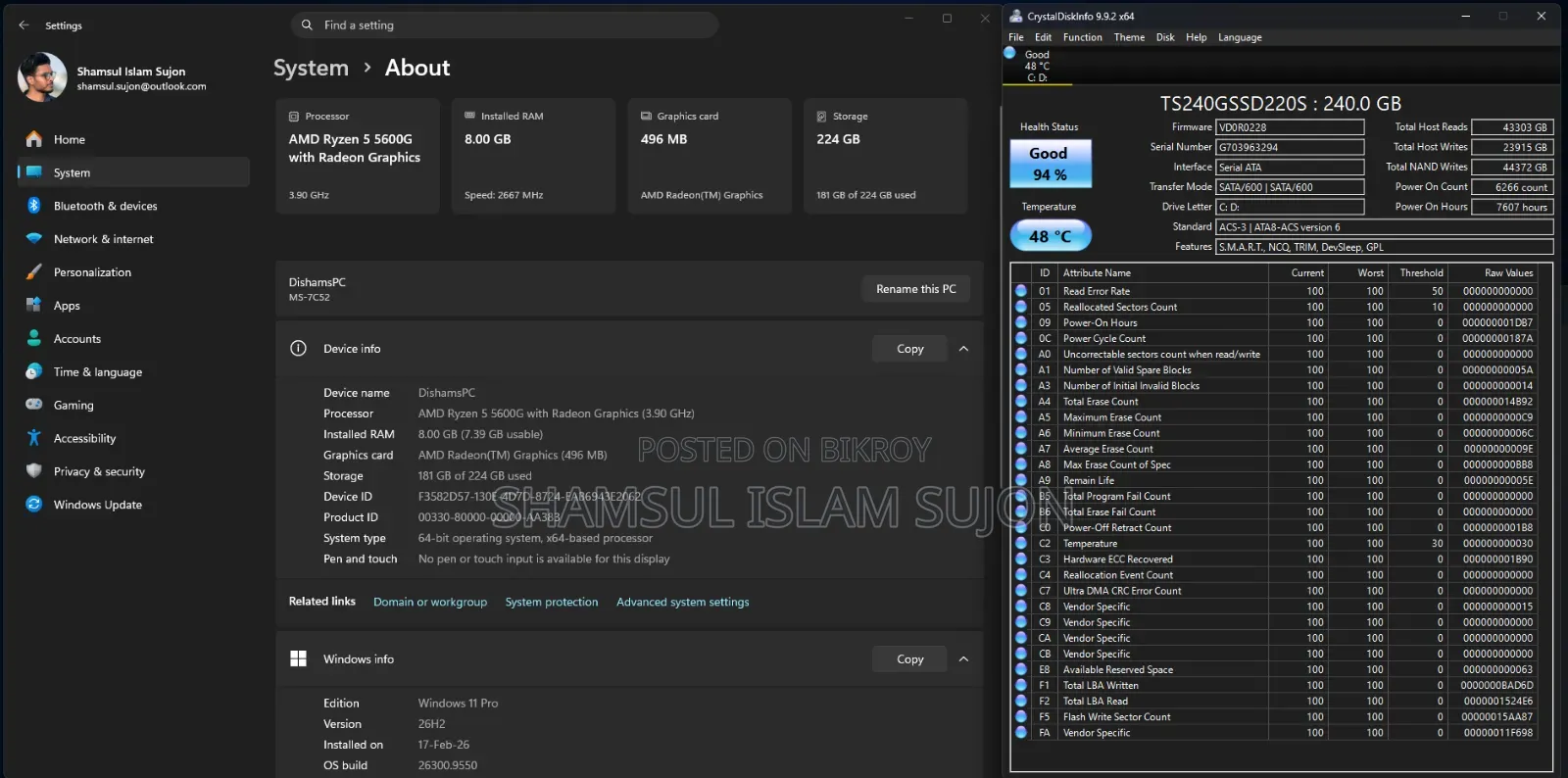Click the Privacy & security shield icon
This screenshot has width=1568, height=778.
[33, 471]
